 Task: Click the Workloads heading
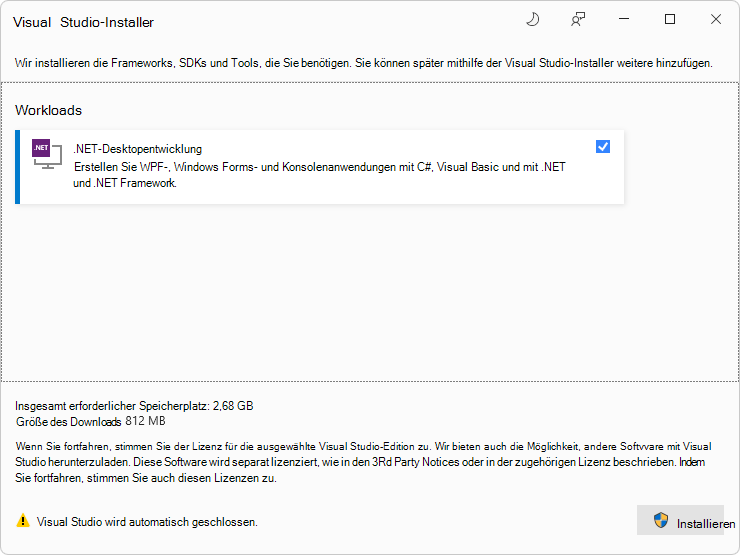(49, 110)
